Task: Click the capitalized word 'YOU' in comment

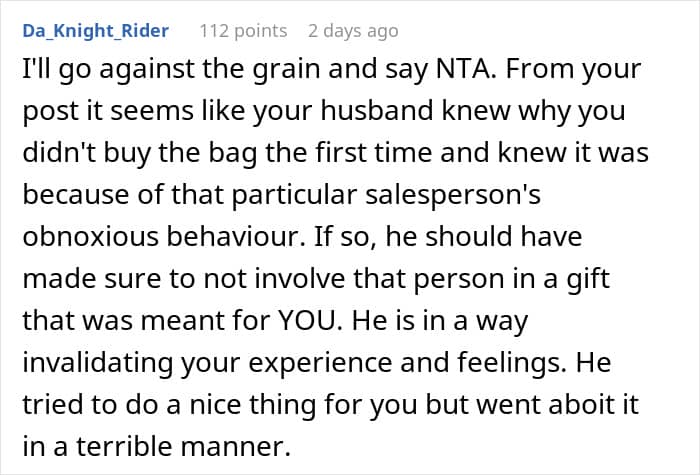Action: pyautogui.click(x=306, y=321)
